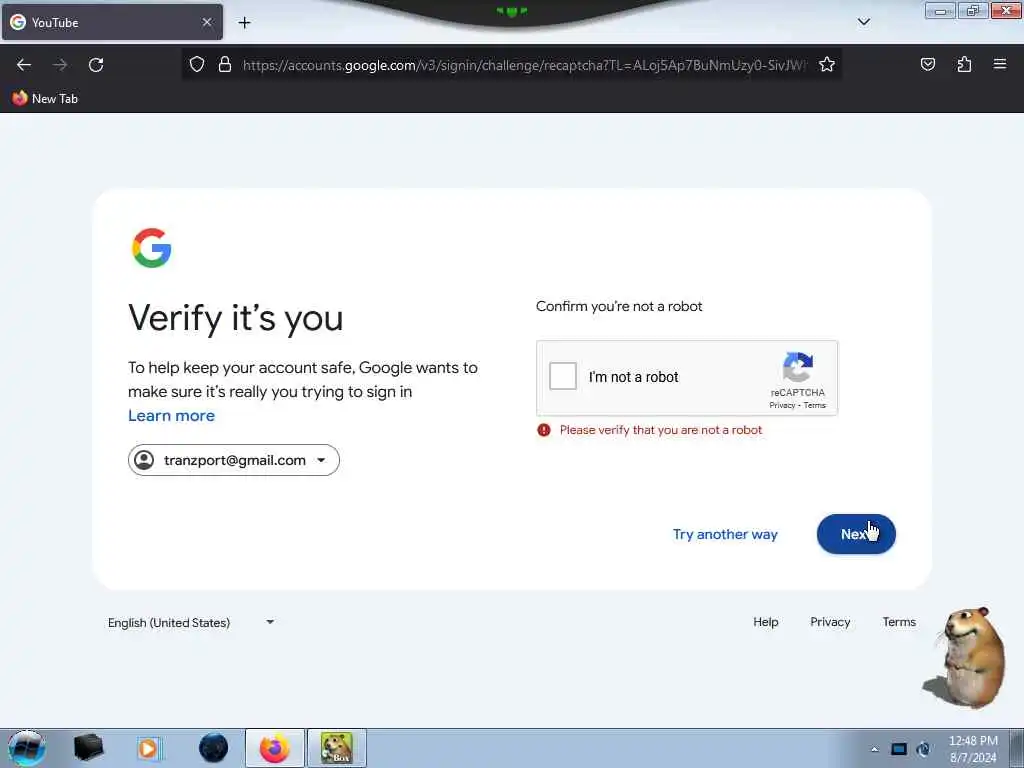Screen dimensions: 1024x768
Task: Open the Terms footer link
Action: [x=899, y=622]
